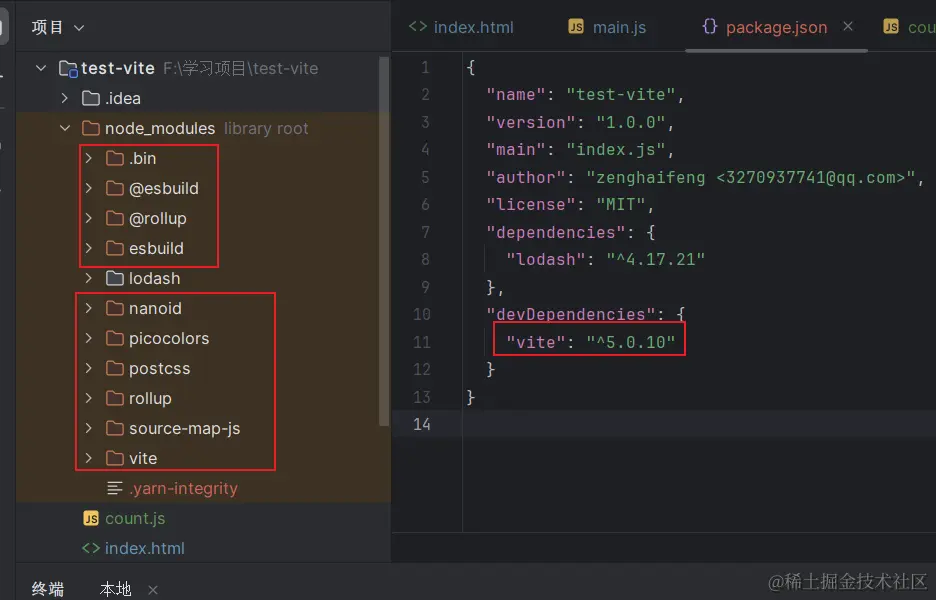
Task: Click the test-vite path F:\学习项目\test-vite
Action: [x=241, y=68]
